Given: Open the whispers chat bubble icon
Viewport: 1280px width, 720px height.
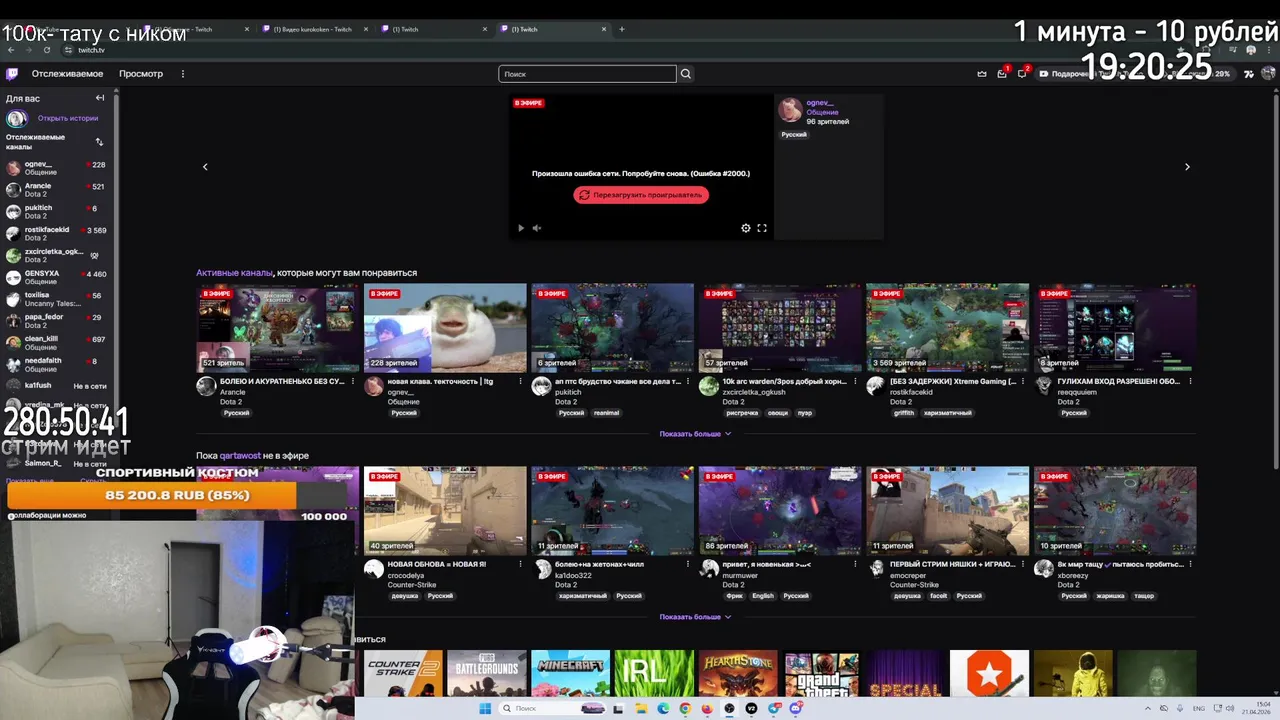Looking at the screenshot, I should 1022,74.
